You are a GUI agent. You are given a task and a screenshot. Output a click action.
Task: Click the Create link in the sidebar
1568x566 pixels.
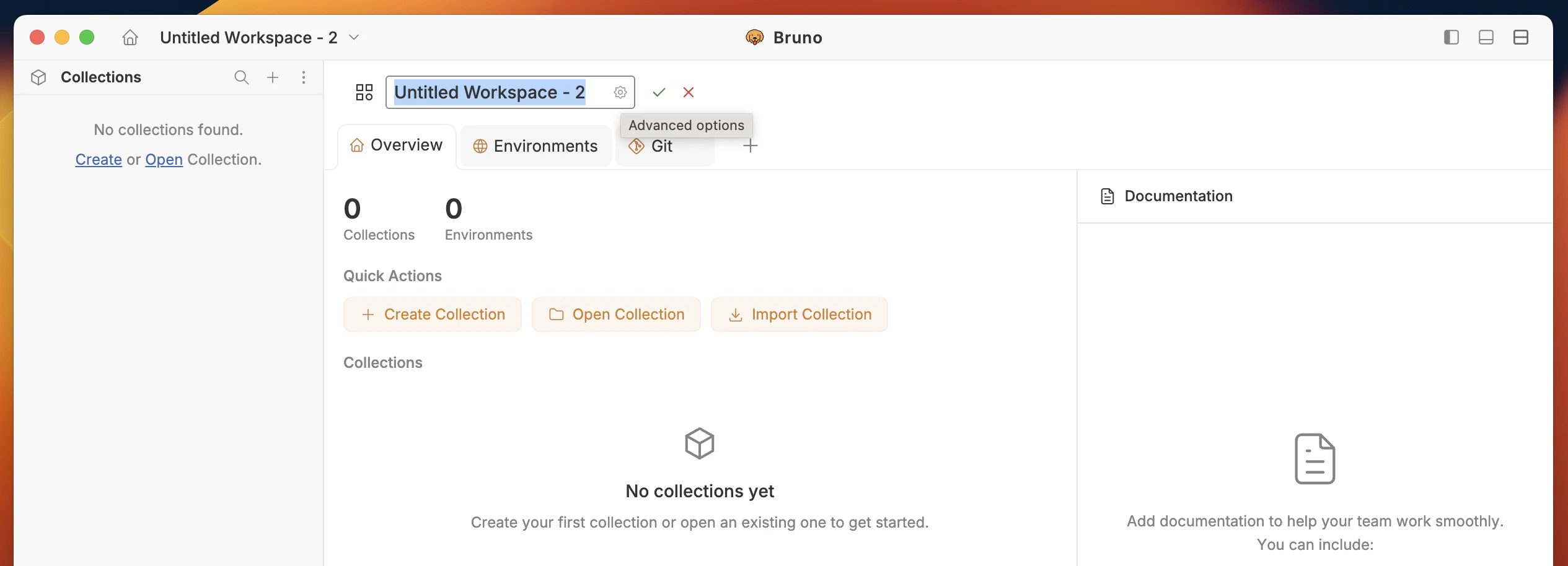tap(99, 159)
